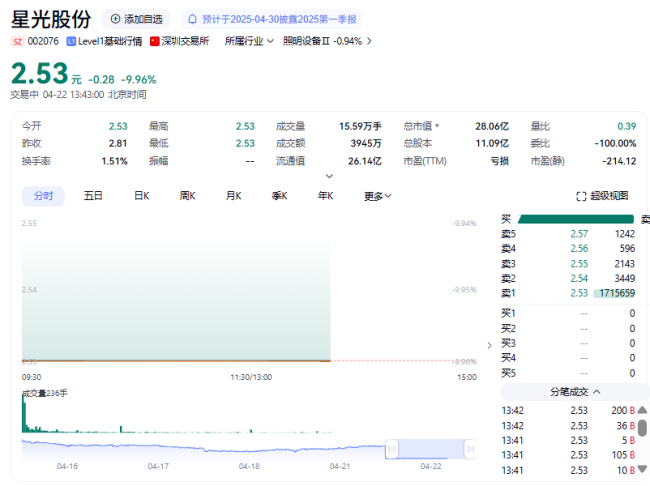650x486 pixels.
Task: Expand more stock data with down chevron
Action: tap(325, 176)
